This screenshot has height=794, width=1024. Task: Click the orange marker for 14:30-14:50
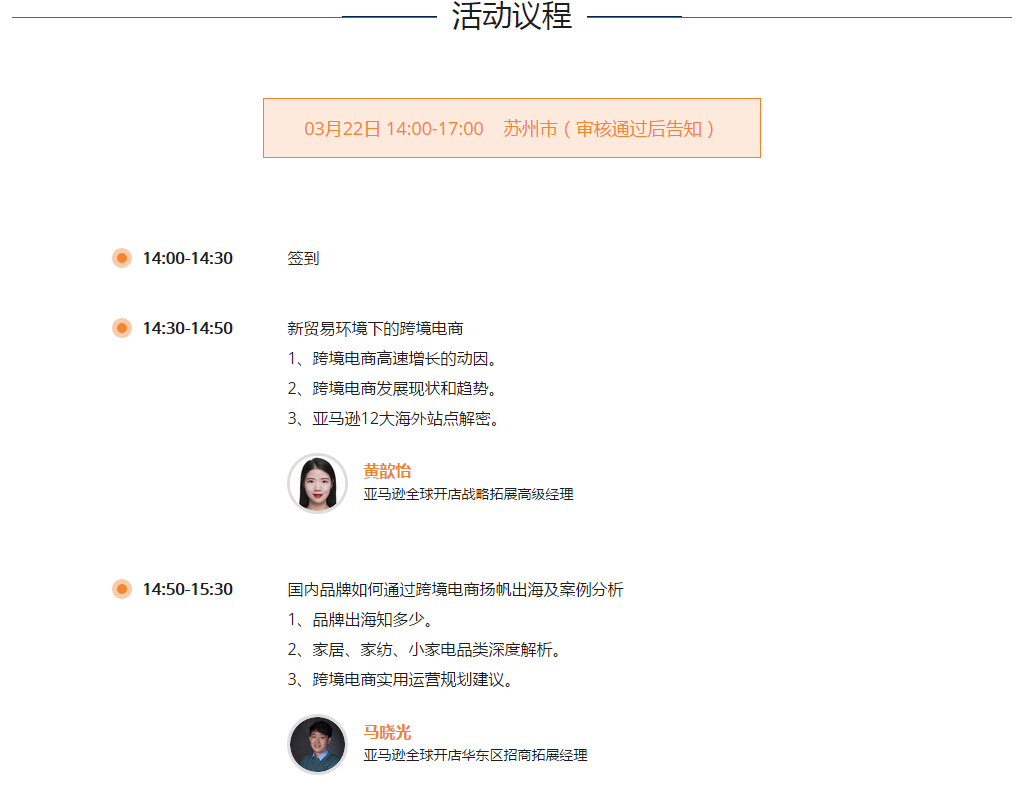[x=122, y=328]
